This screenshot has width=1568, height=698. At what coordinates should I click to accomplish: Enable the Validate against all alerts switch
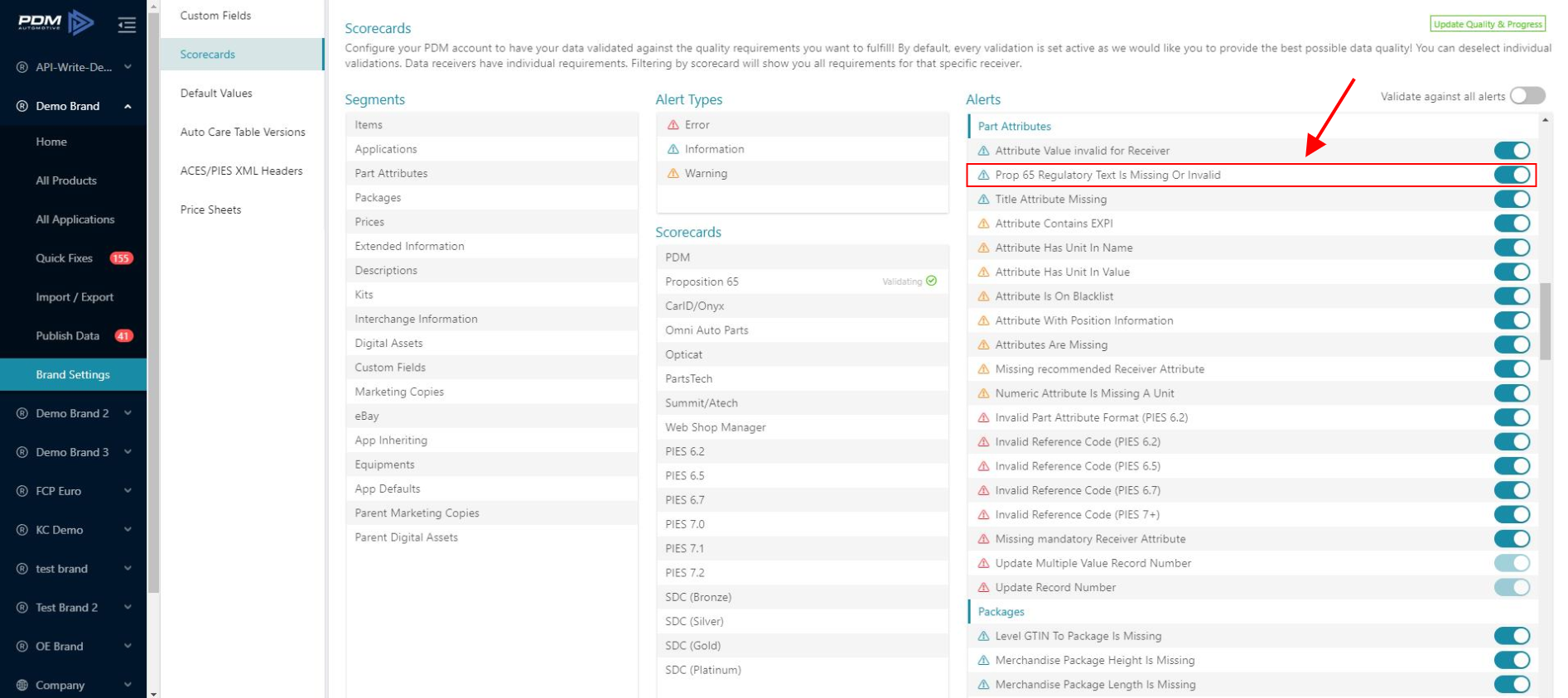pyautogui.click(x=1527, y=96)
